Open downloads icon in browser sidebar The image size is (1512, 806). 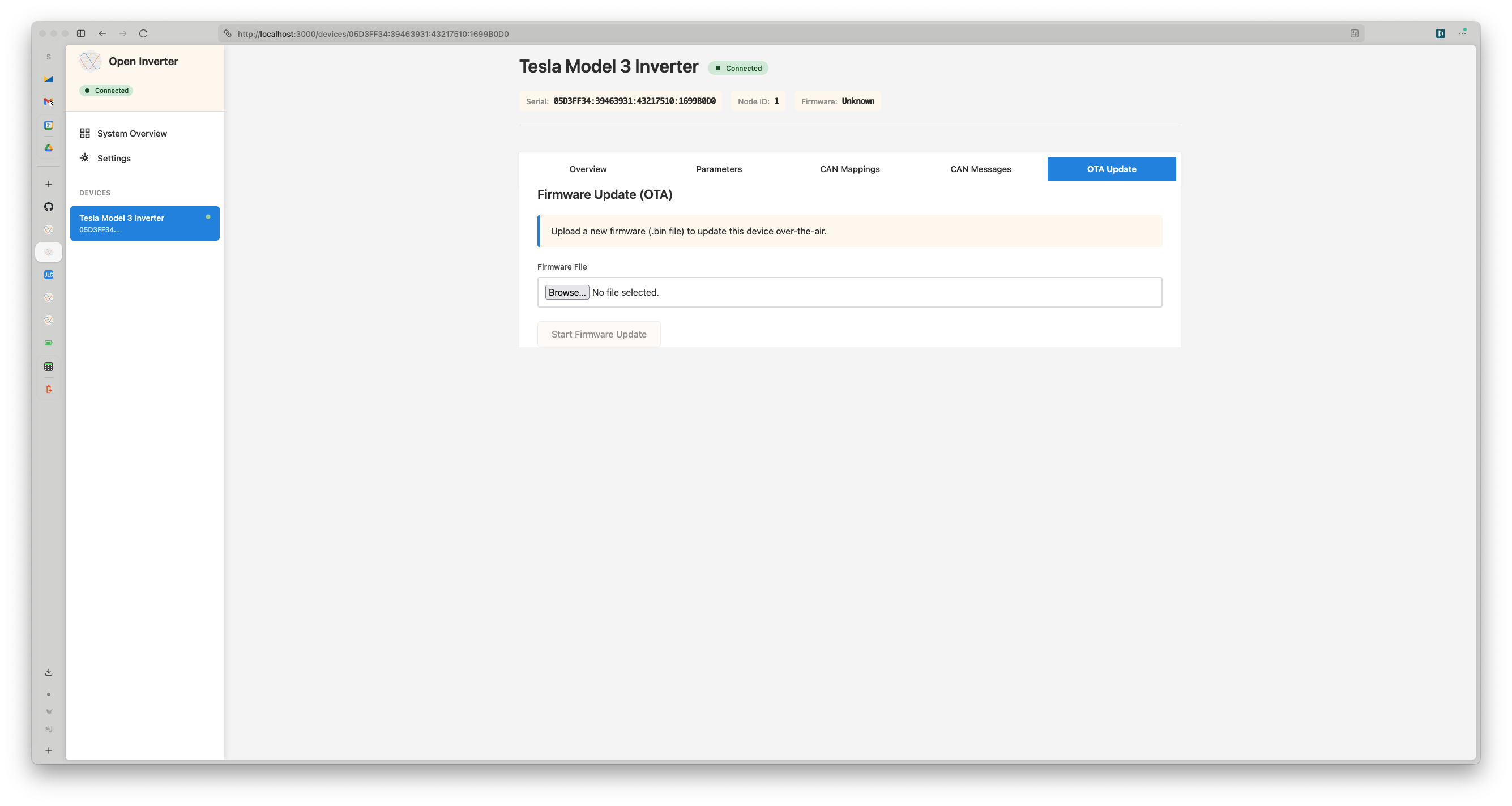[x=49, y=672]
